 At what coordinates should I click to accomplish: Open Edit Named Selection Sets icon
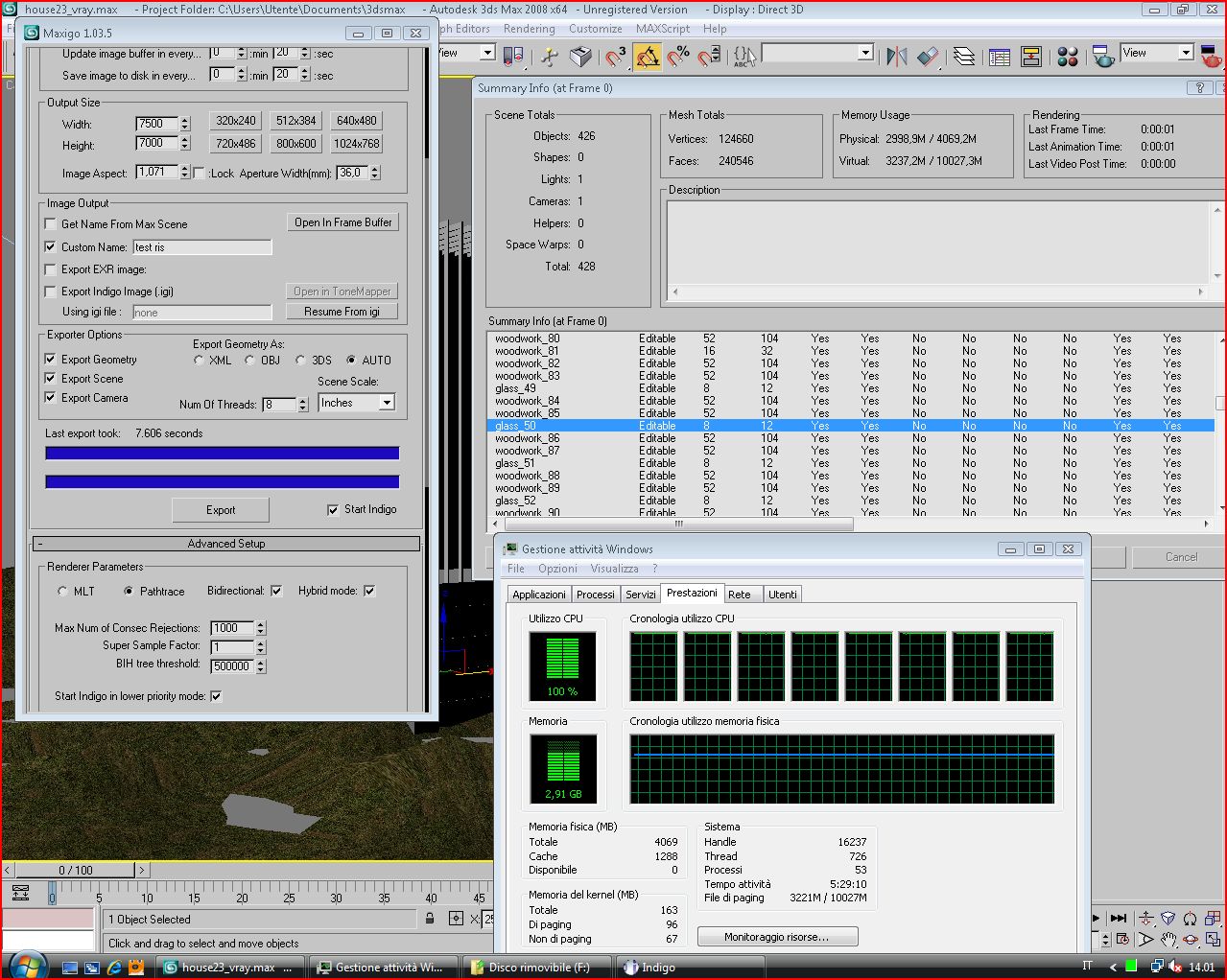coord(744,57)
